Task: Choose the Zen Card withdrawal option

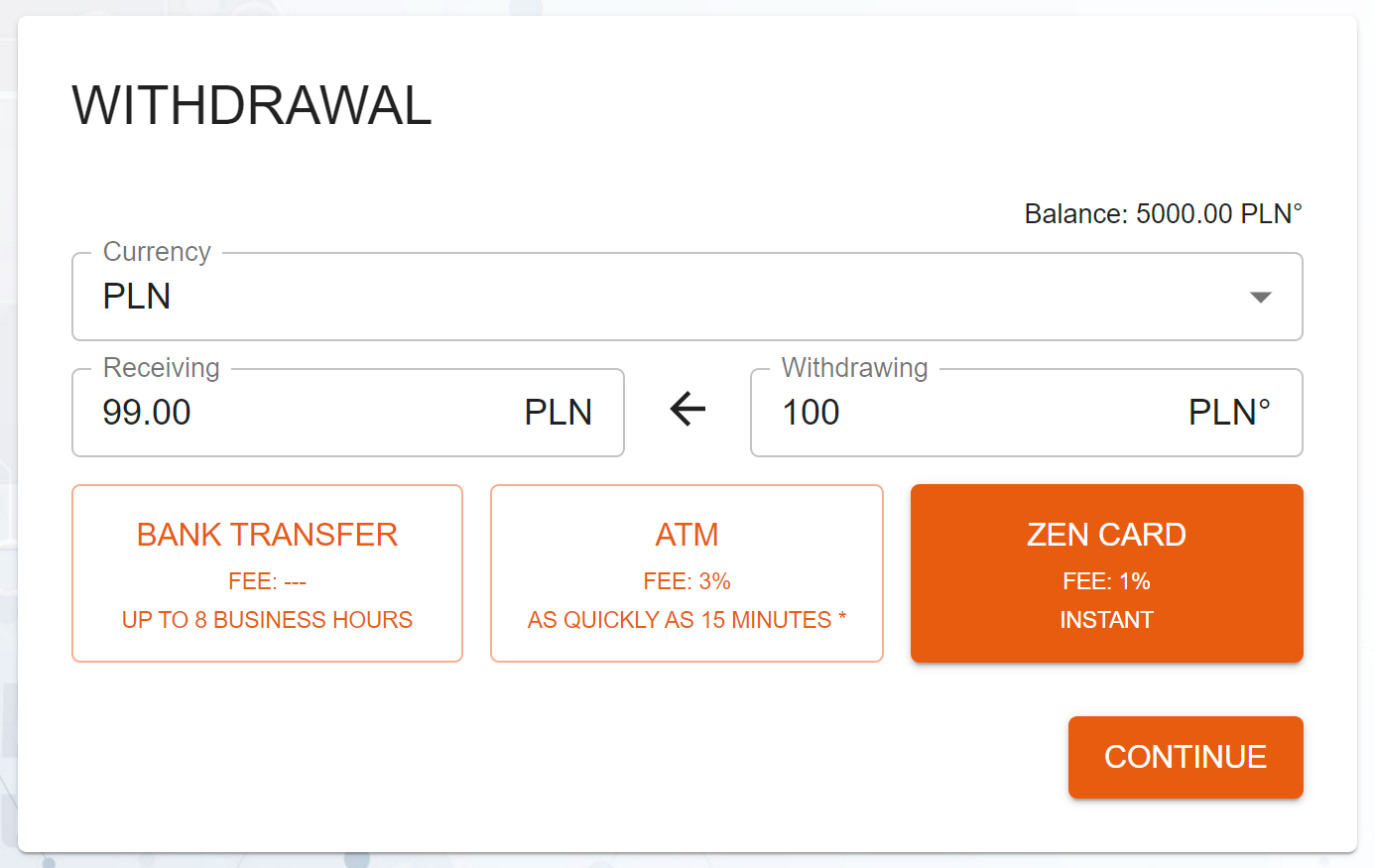Action: (x=1106, y=573)
